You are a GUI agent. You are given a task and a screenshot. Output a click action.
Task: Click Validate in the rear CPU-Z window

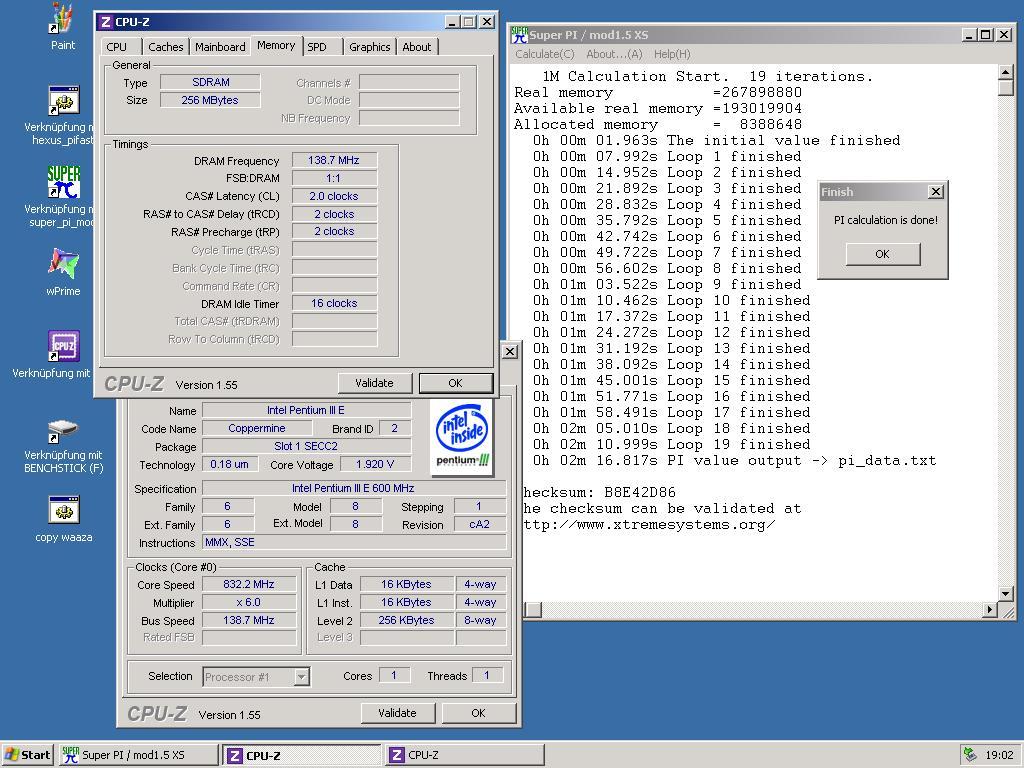coord(398,713)
